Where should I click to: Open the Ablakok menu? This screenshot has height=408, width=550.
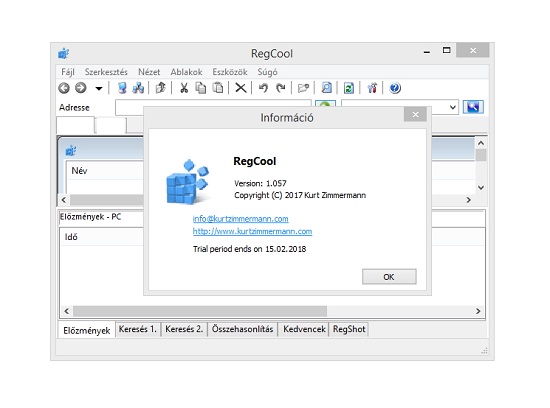pos(186,72)
